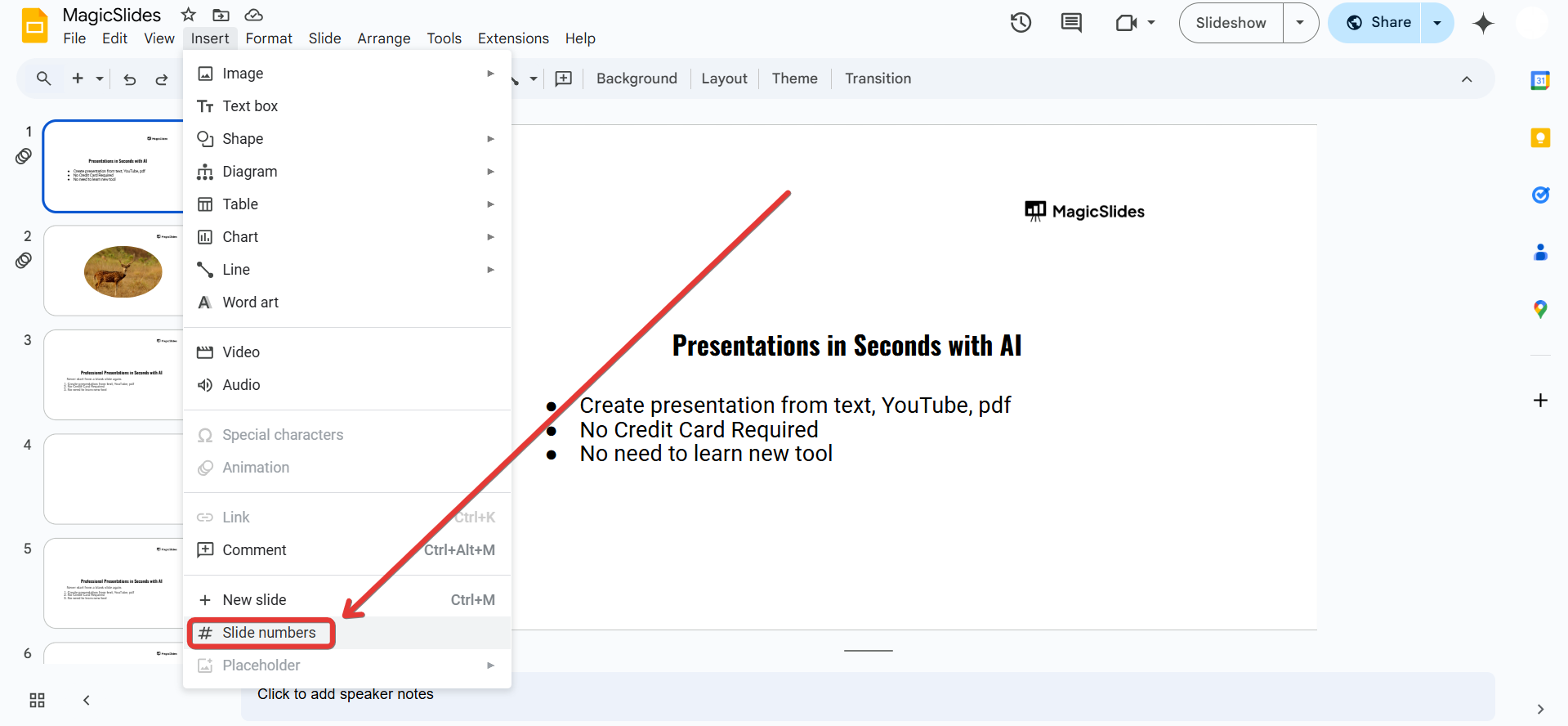Switch to grid view
1568x726 pixels.
click(x=37, y=700)
